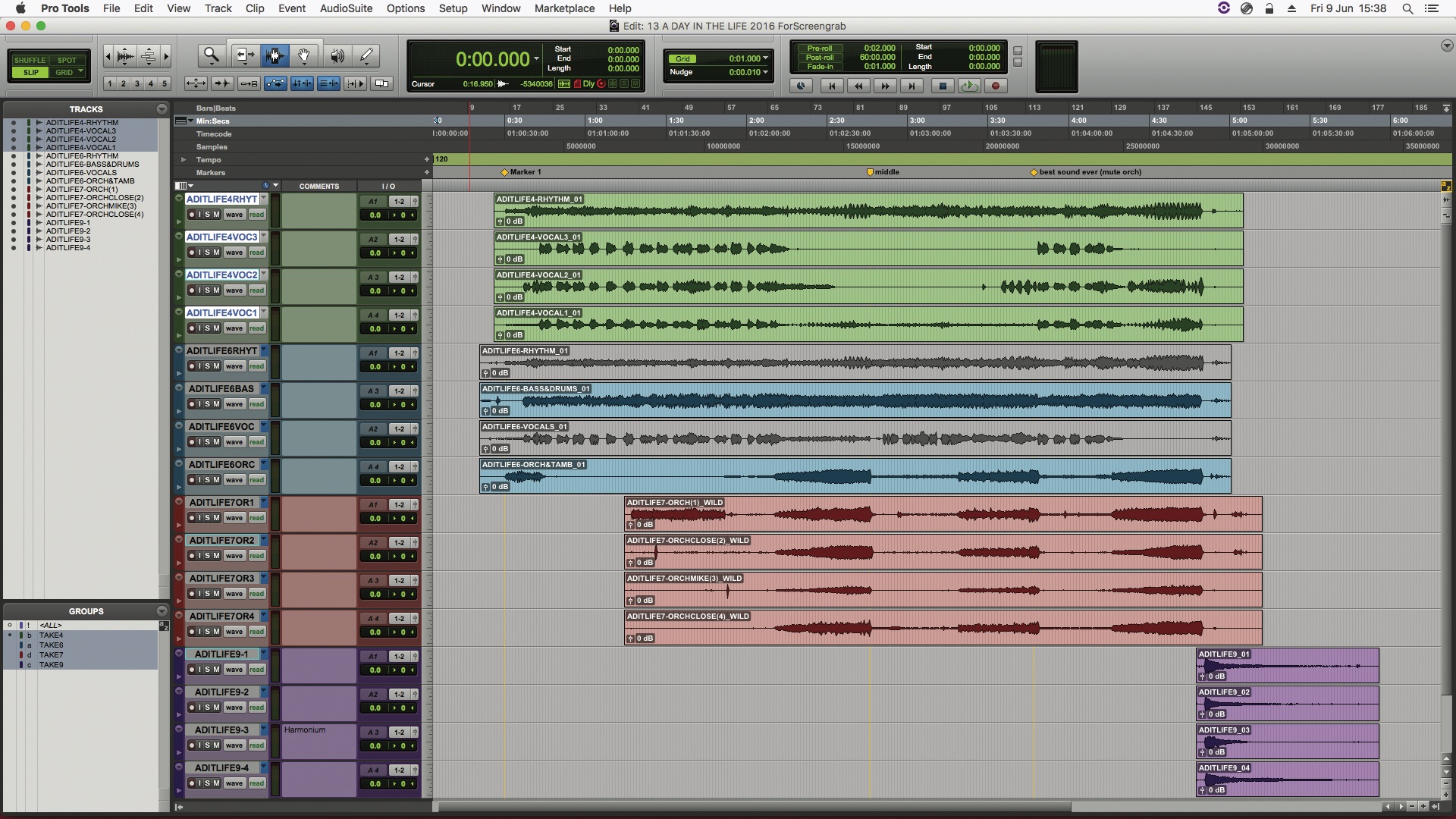The image size is (1456, 819).
Task: Open the Clip menu
Action: tap(255, 8)
